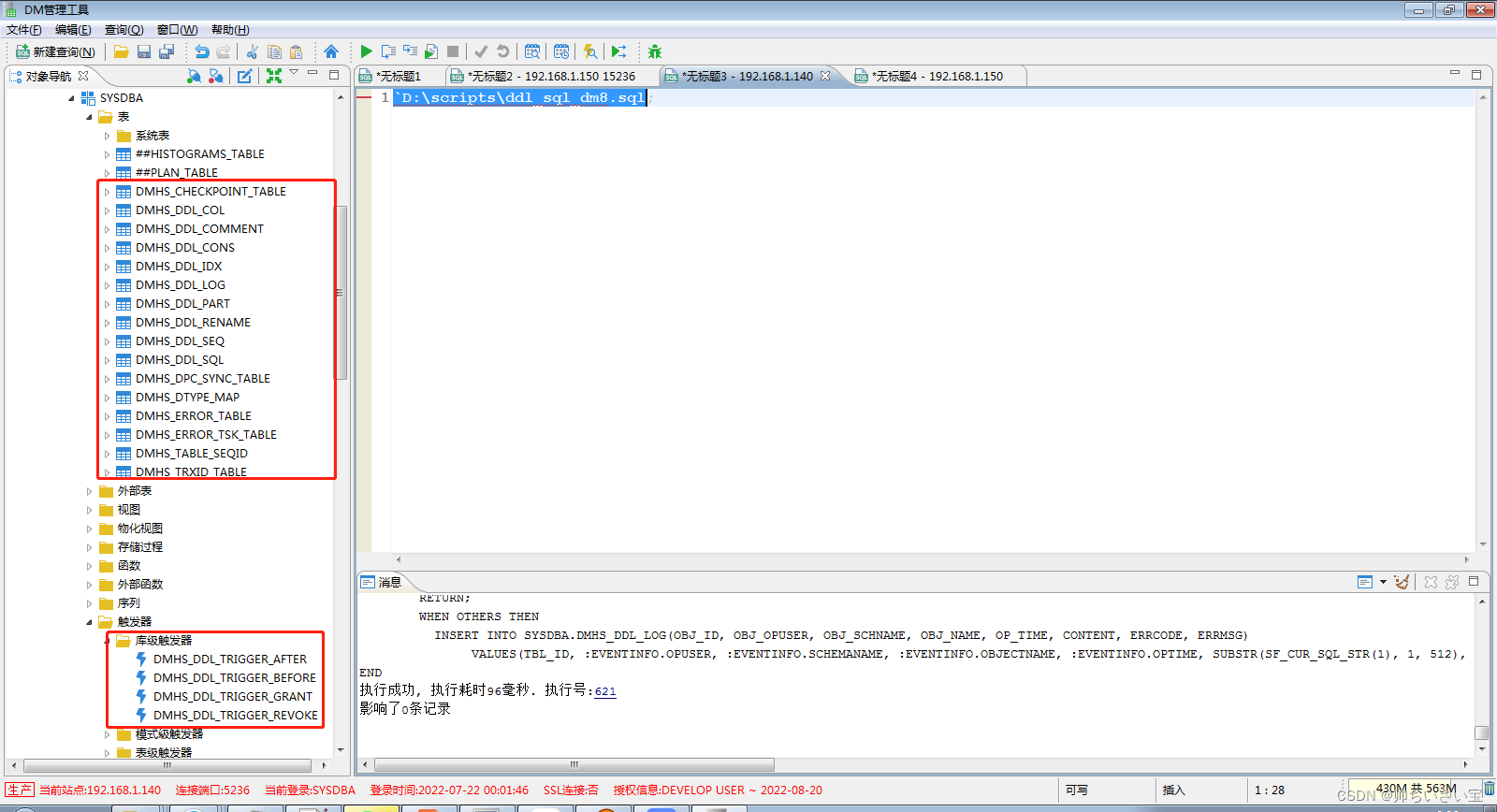Select the 库级触发器 folder

click(x=164, y=641)
